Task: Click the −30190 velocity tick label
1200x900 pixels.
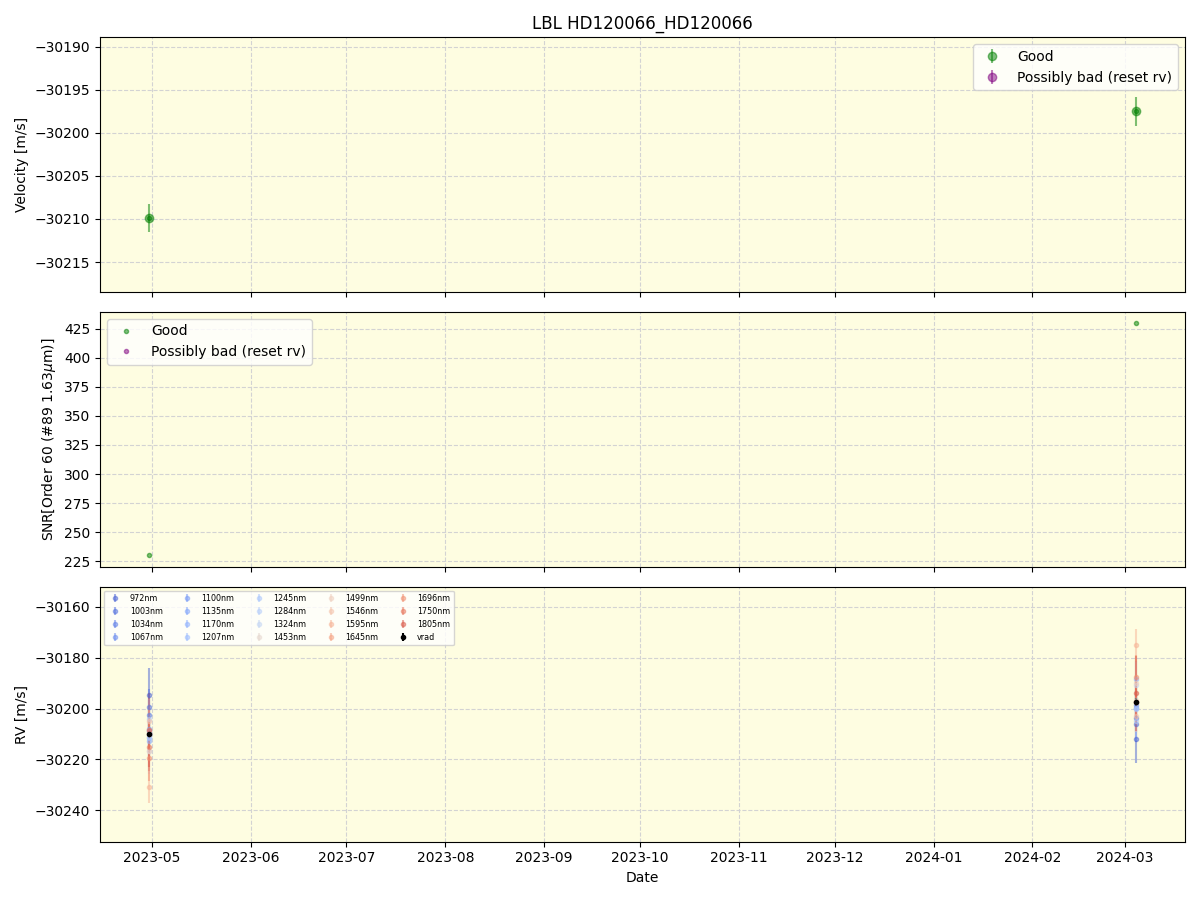Action: pyautogui.click(x=64, y=47)
